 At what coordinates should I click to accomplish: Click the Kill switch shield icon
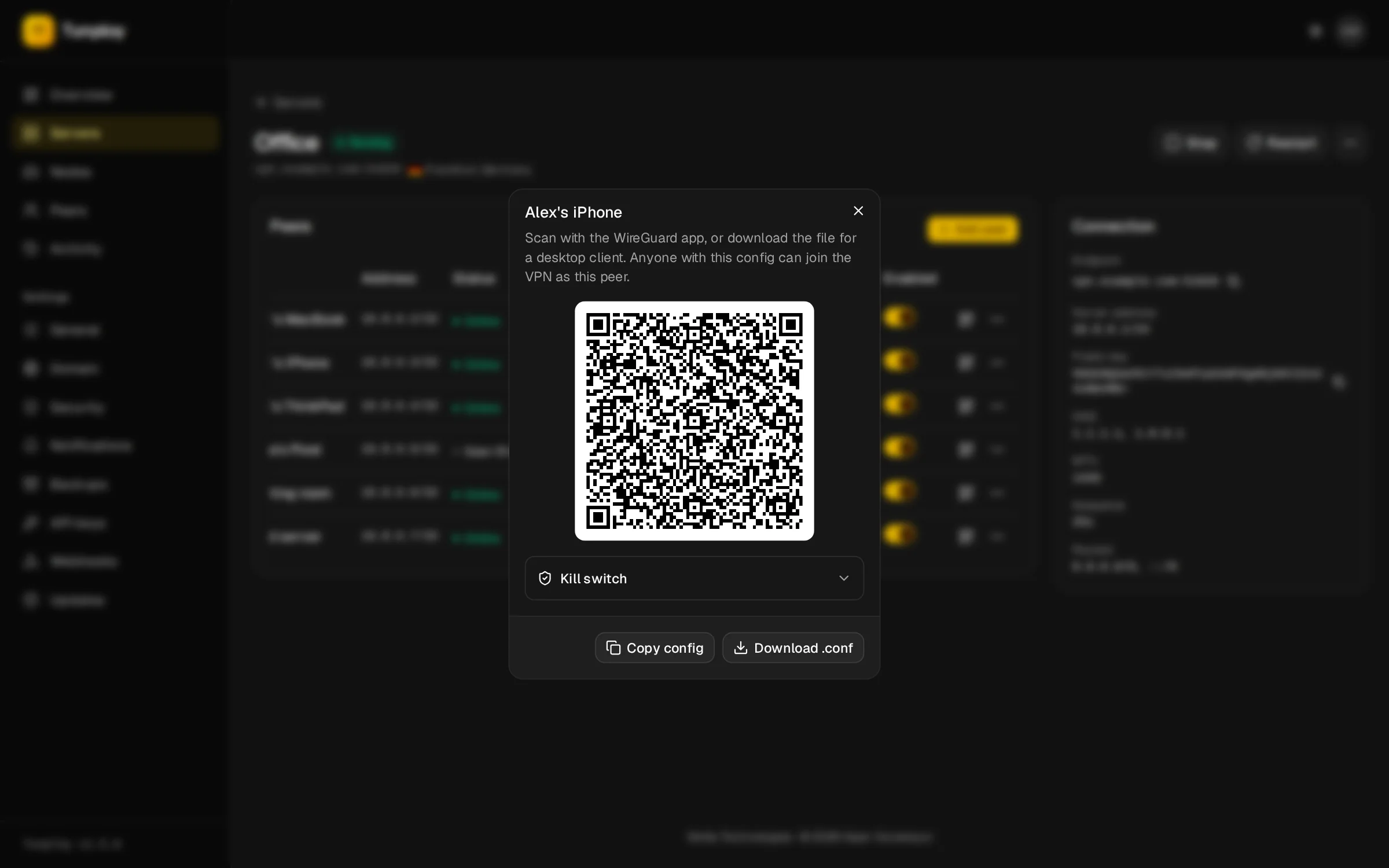point(545,578)
